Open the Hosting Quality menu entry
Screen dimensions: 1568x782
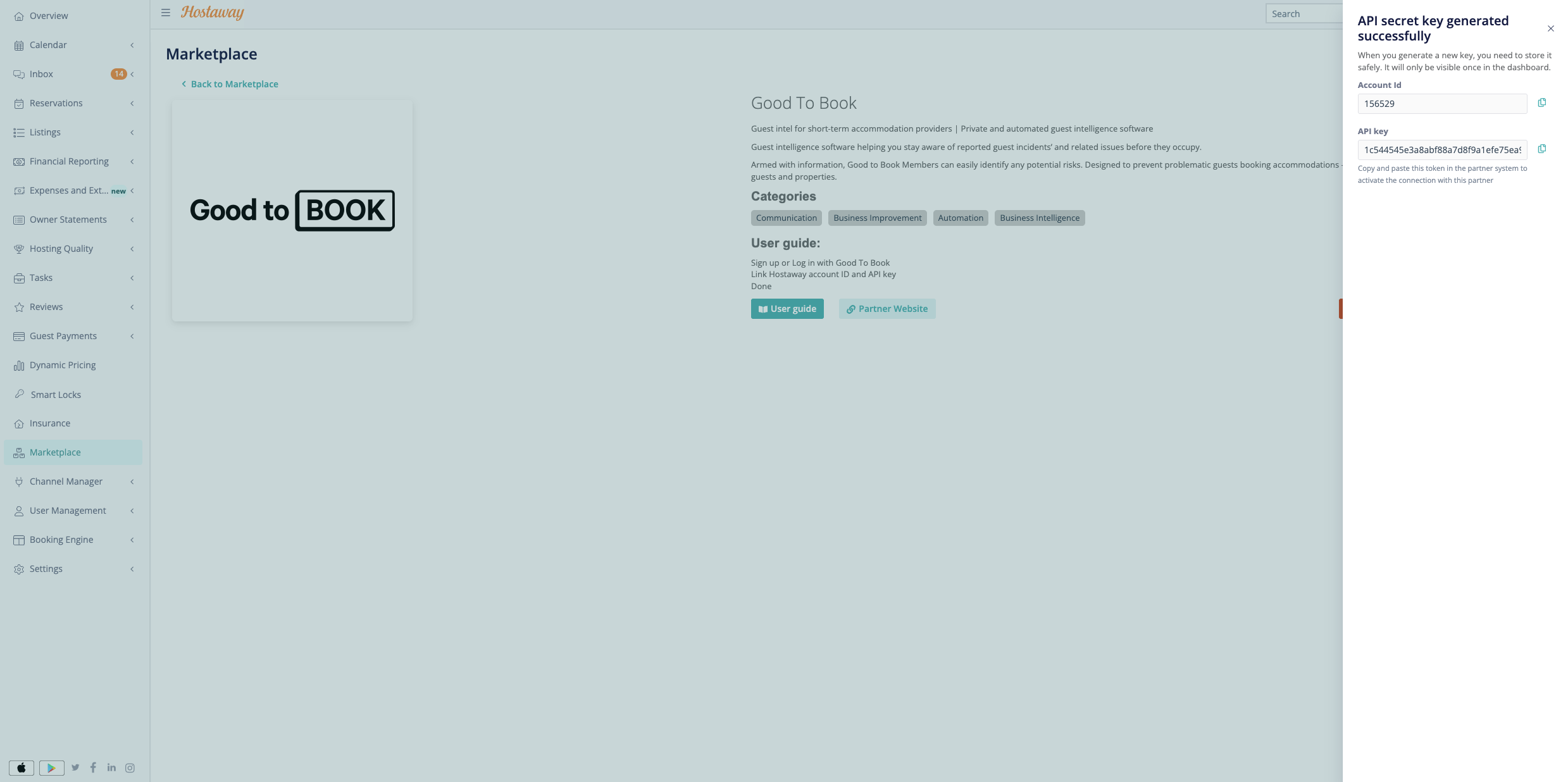point(73,249)
